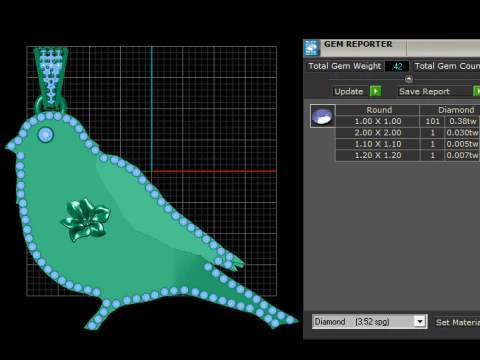Click the green Update arrow button
The image size is (480, 360).
376,91
